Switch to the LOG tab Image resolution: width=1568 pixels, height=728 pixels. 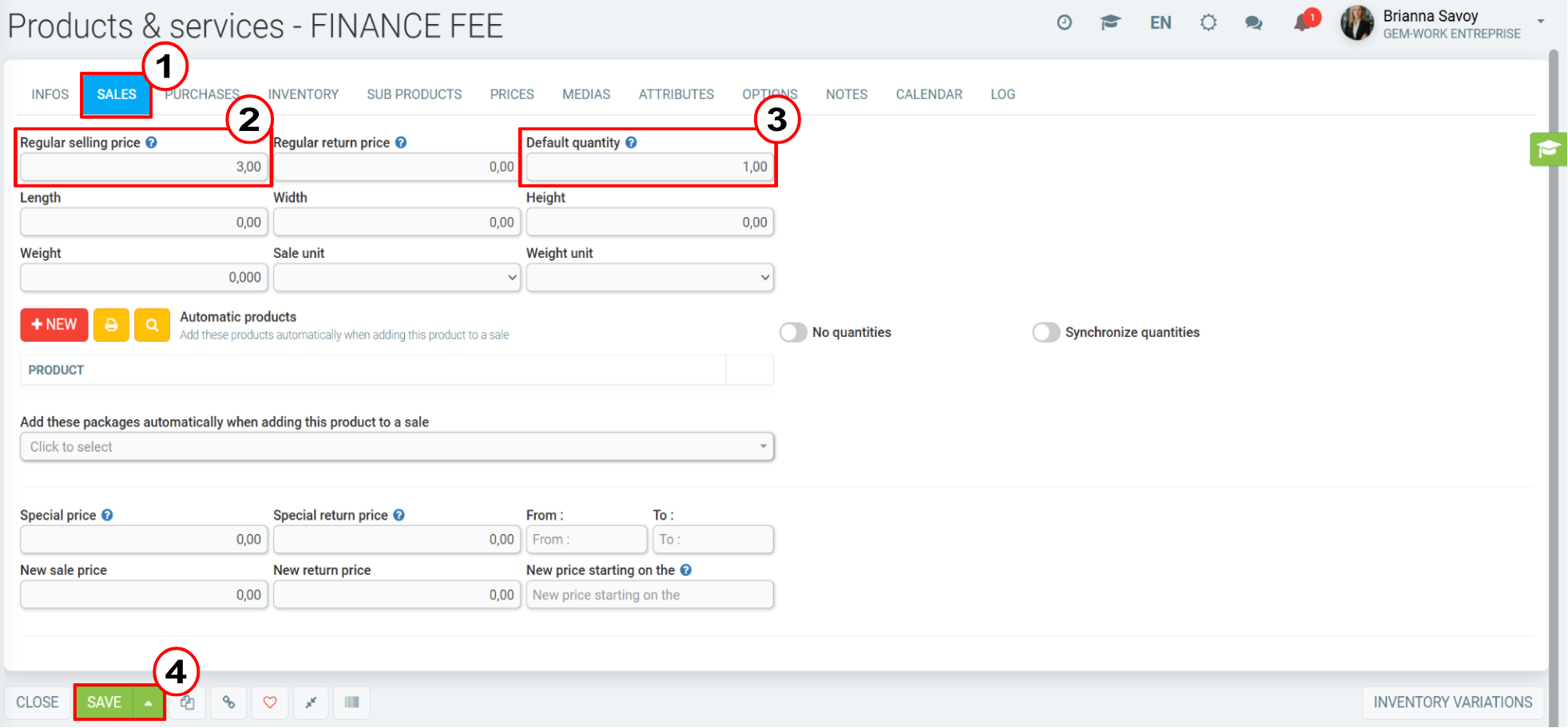pos(1003,94)
